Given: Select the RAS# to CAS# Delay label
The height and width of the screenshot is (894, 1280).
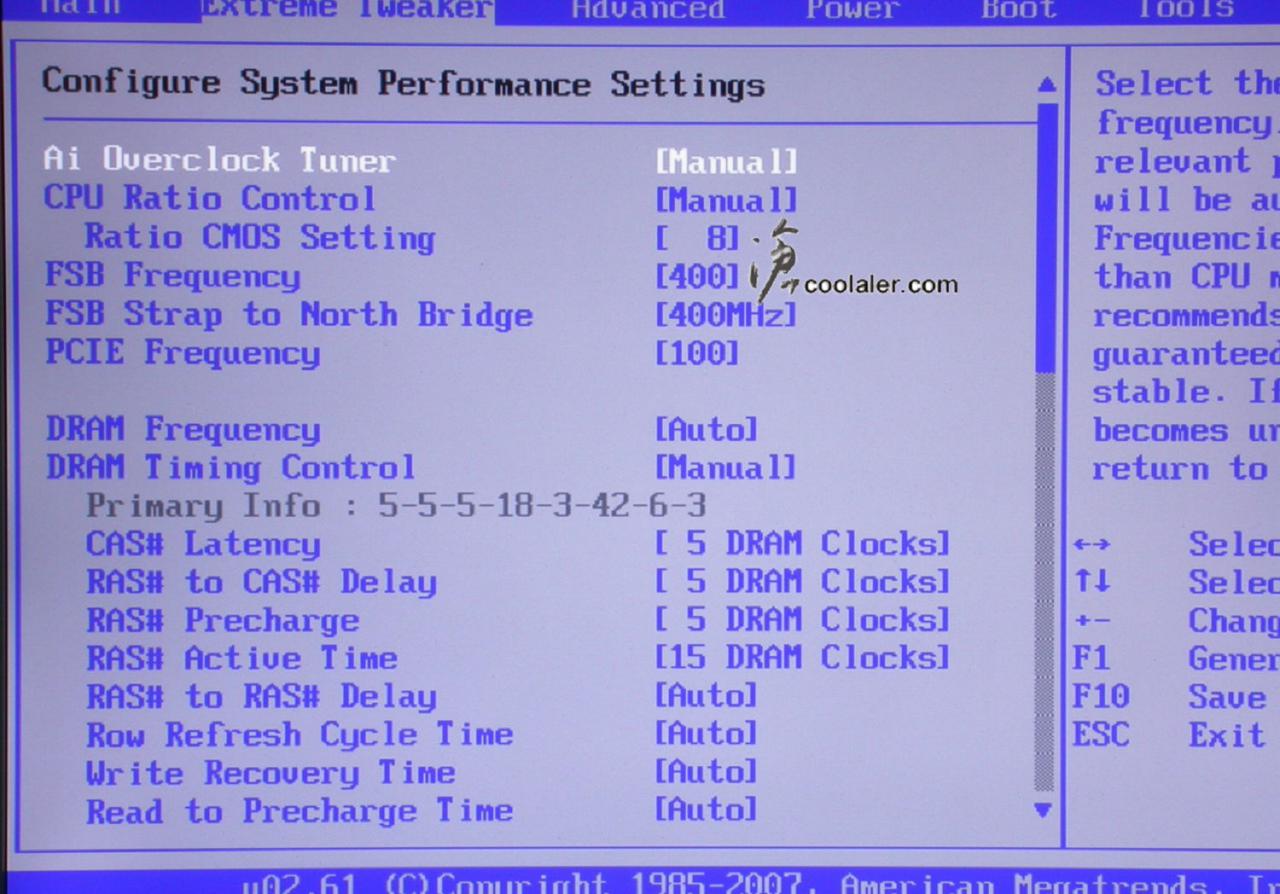Looking at the screenshot, I should (x=261, y=582).
